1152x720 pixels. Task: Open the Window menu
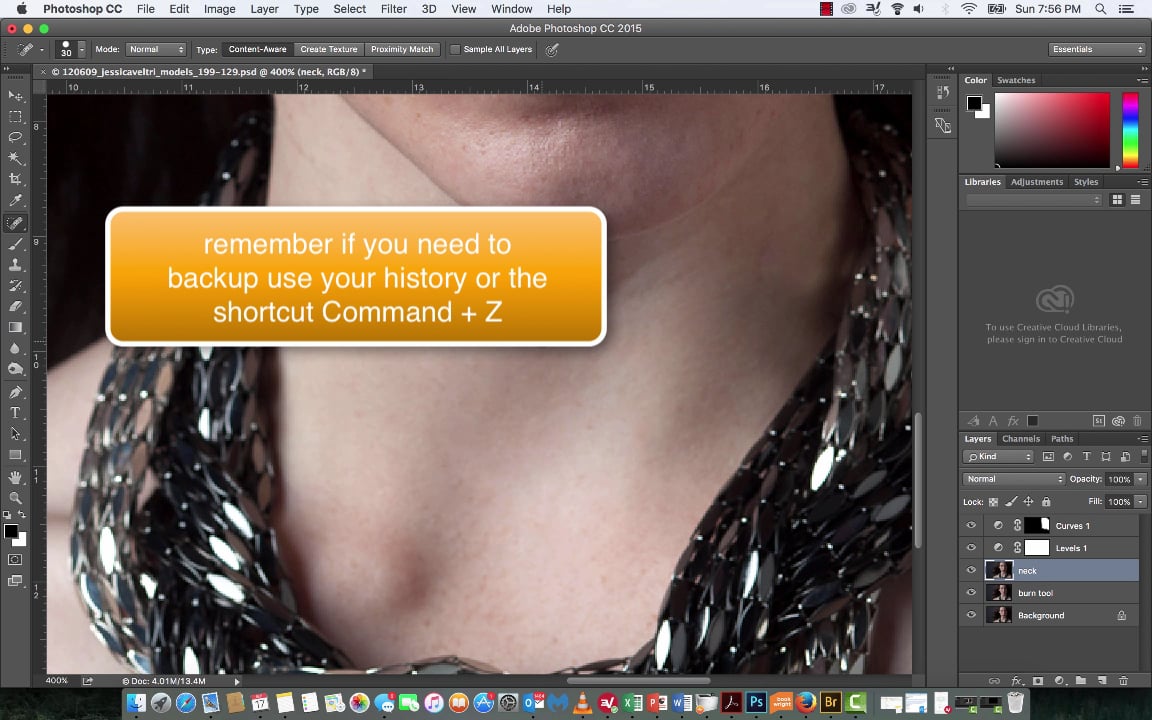pos(511,9)
